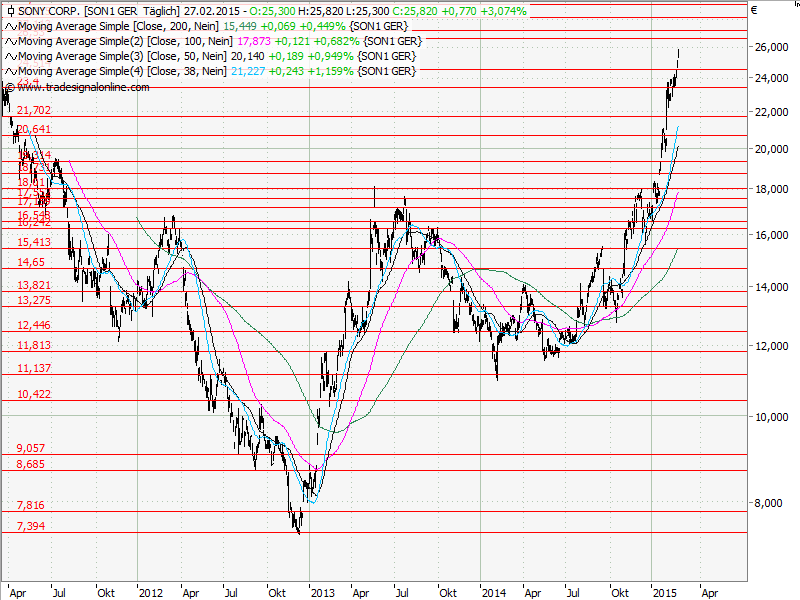Select the Moving Average Simple(3) line icon
Screen dimensions: 800x600
click(x=10, y=56)
